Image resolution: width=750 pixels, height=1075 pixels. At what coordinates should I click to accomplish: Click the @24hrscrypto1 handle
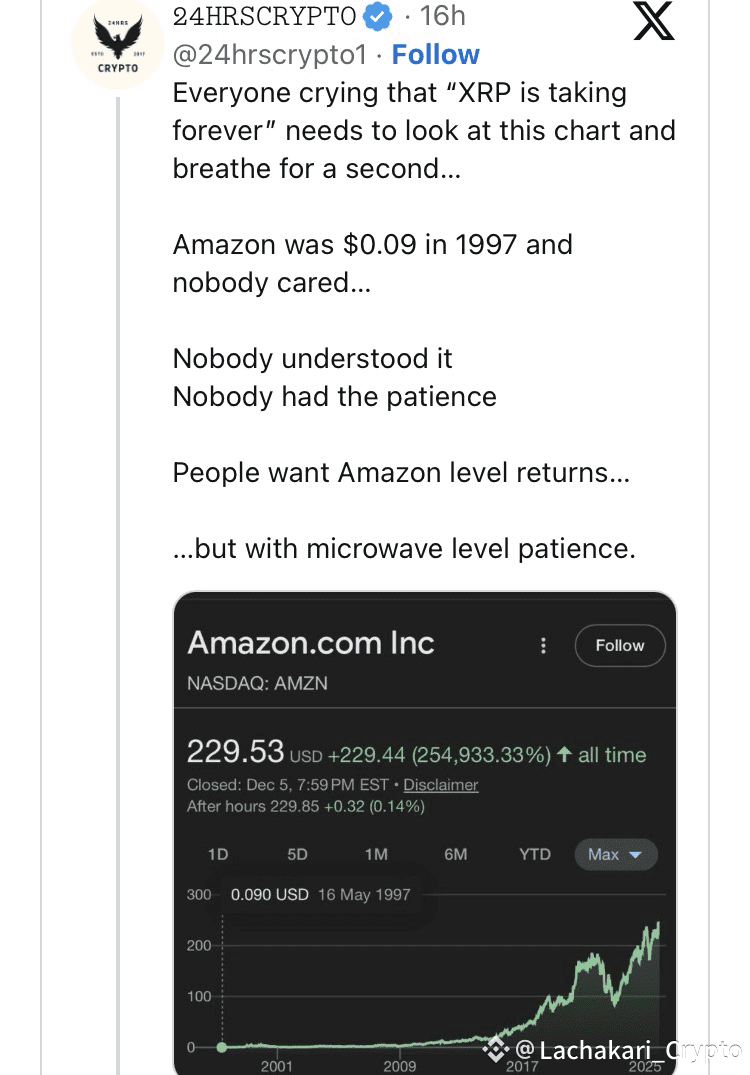270,54
